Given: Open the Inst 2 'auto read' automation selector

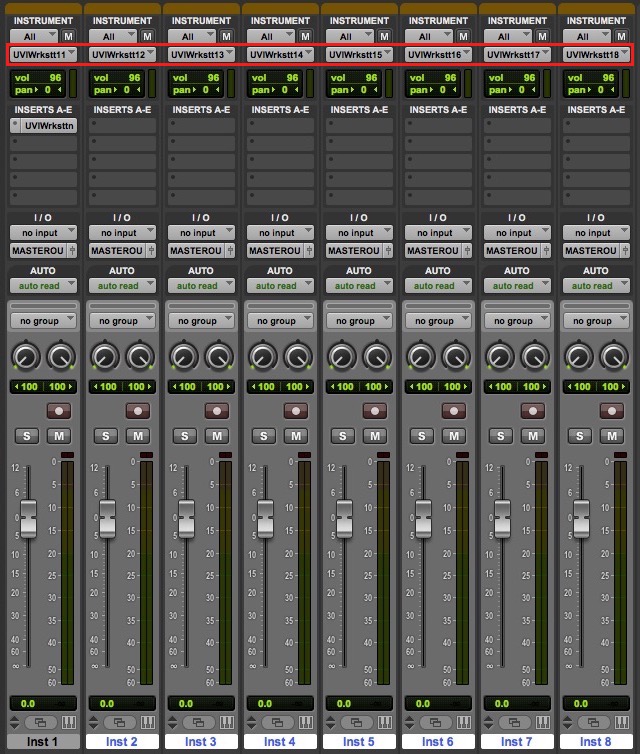Looking at the screenshot, I should click(122, 286).
